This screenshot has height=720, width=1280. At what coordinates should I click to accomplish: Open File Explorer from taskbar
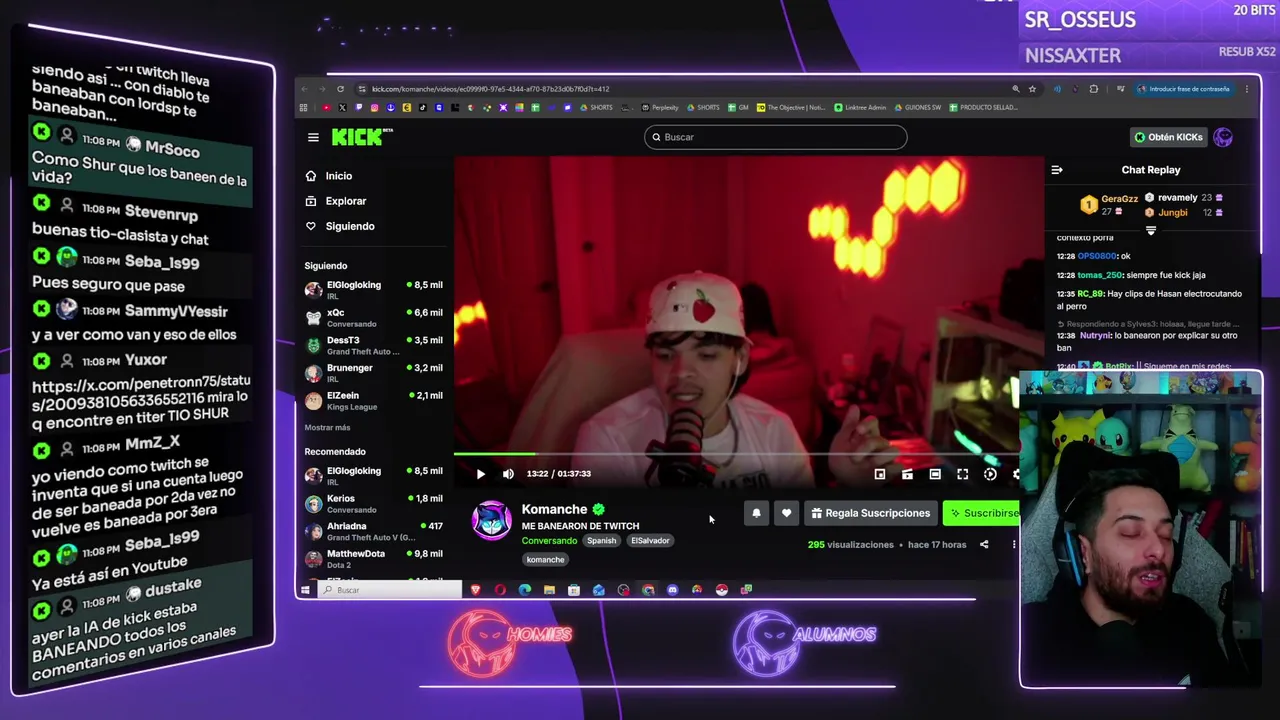[x=549, y=590]
